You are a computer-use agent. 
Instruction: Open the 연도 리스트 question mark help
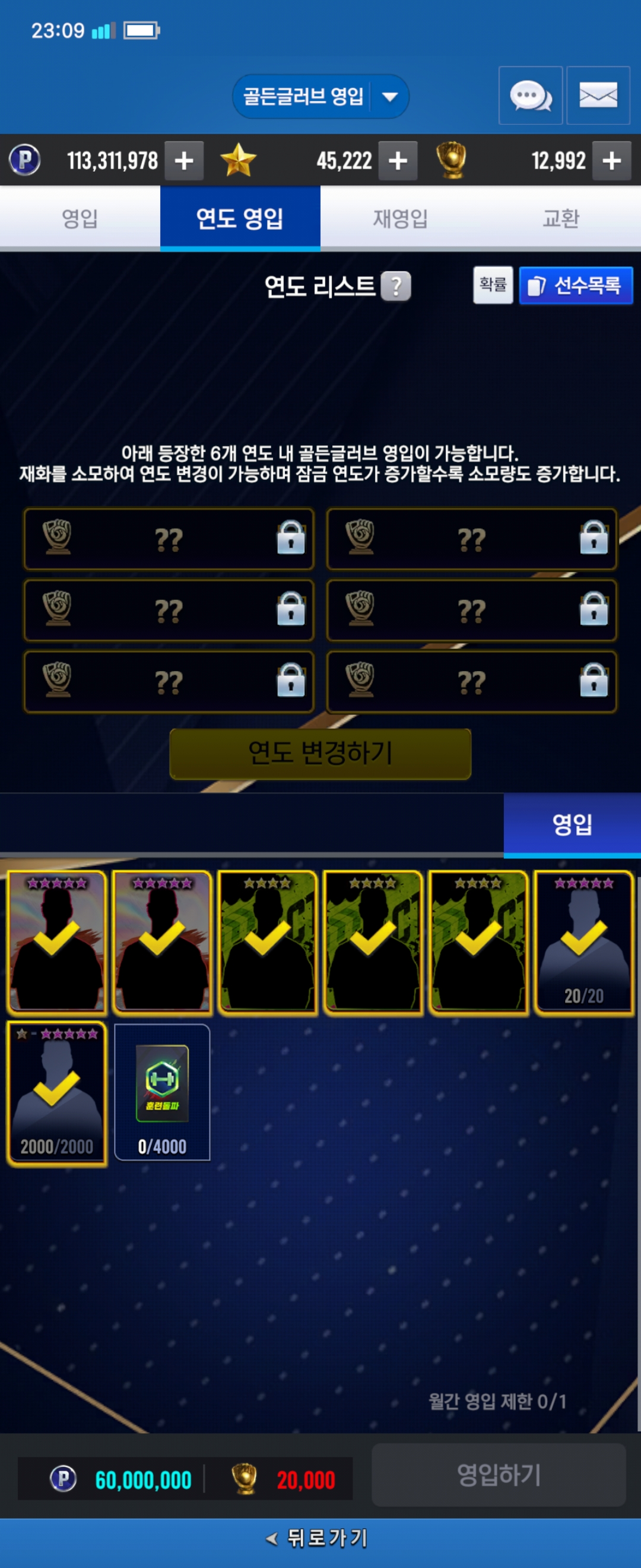(396, 286)
